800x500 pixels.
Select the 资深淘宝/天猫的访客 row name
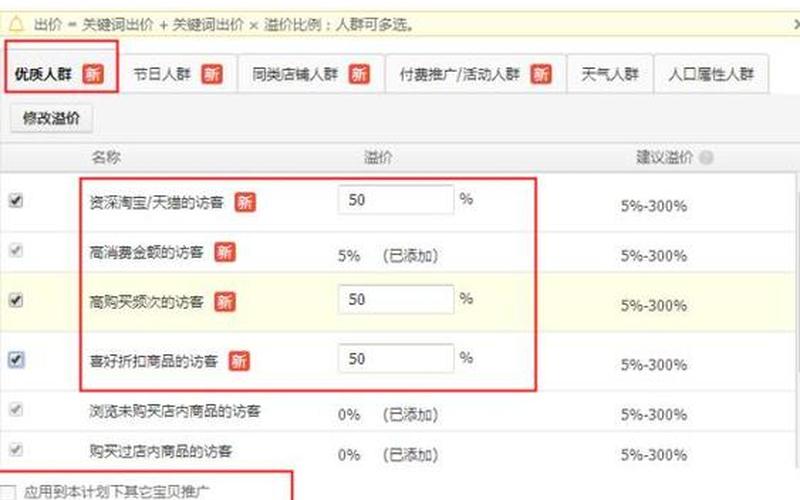pyautogui.click(x=157, y=203)
